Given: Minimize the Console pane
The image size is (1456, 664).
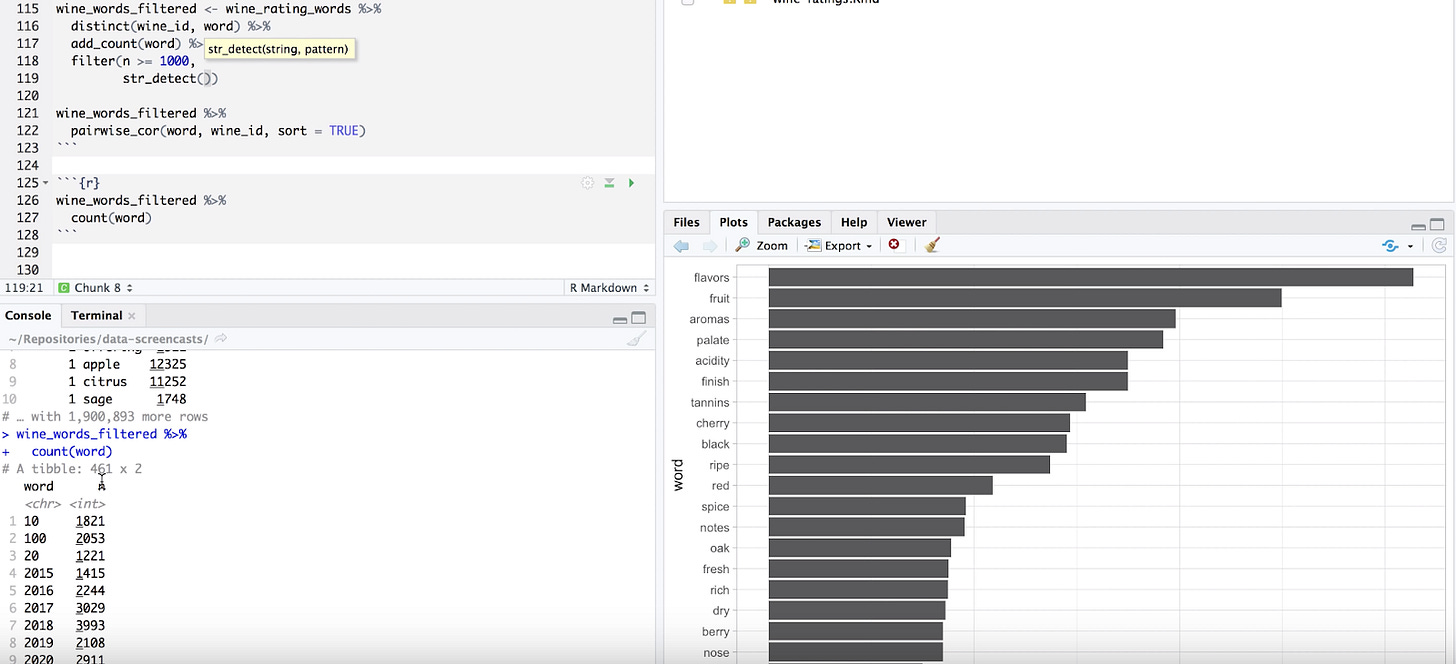Looking at the screenshot, I should [x=620, y=319].
